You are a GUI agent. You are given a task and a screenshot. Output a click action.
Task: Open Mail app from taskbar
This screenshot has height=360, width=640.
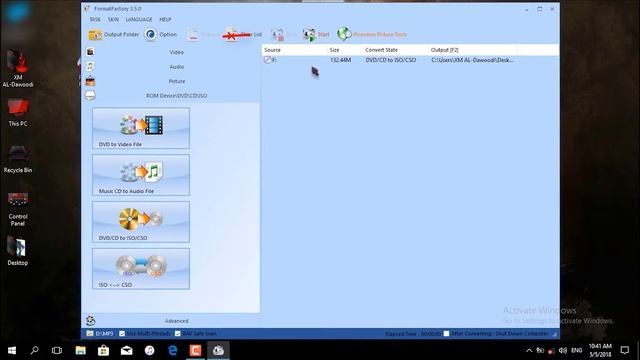click(x=127, y=350)
